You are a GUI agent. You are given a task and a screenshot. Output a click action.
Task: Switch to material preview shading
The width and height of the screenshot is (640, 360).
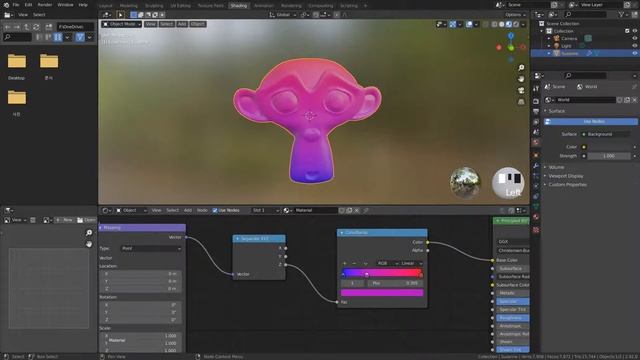click(x=509, y=24)
